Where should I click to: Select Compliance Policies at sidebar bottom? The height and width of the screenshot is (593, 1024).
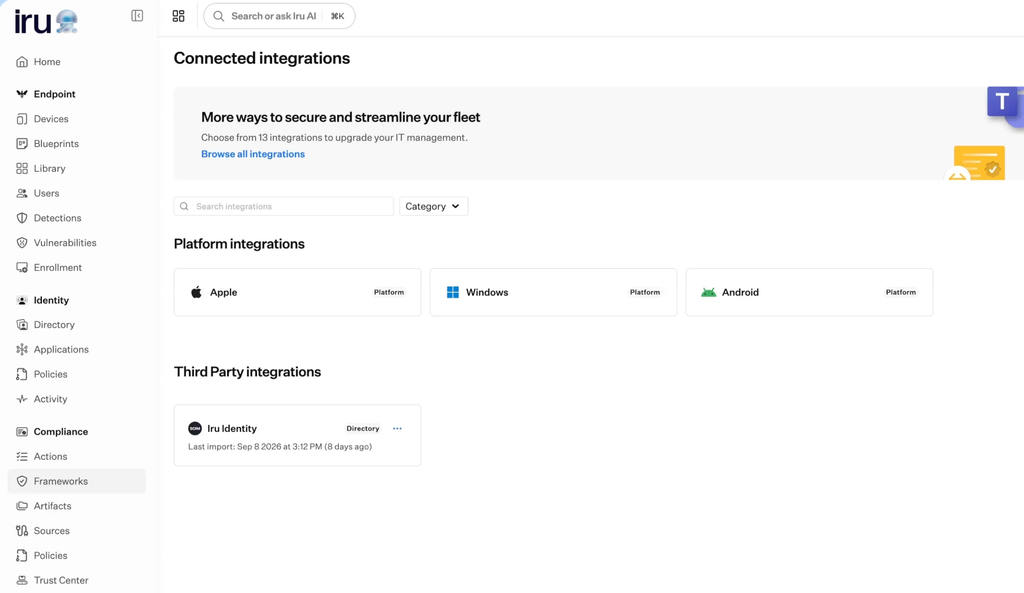[x=76, y=556]
